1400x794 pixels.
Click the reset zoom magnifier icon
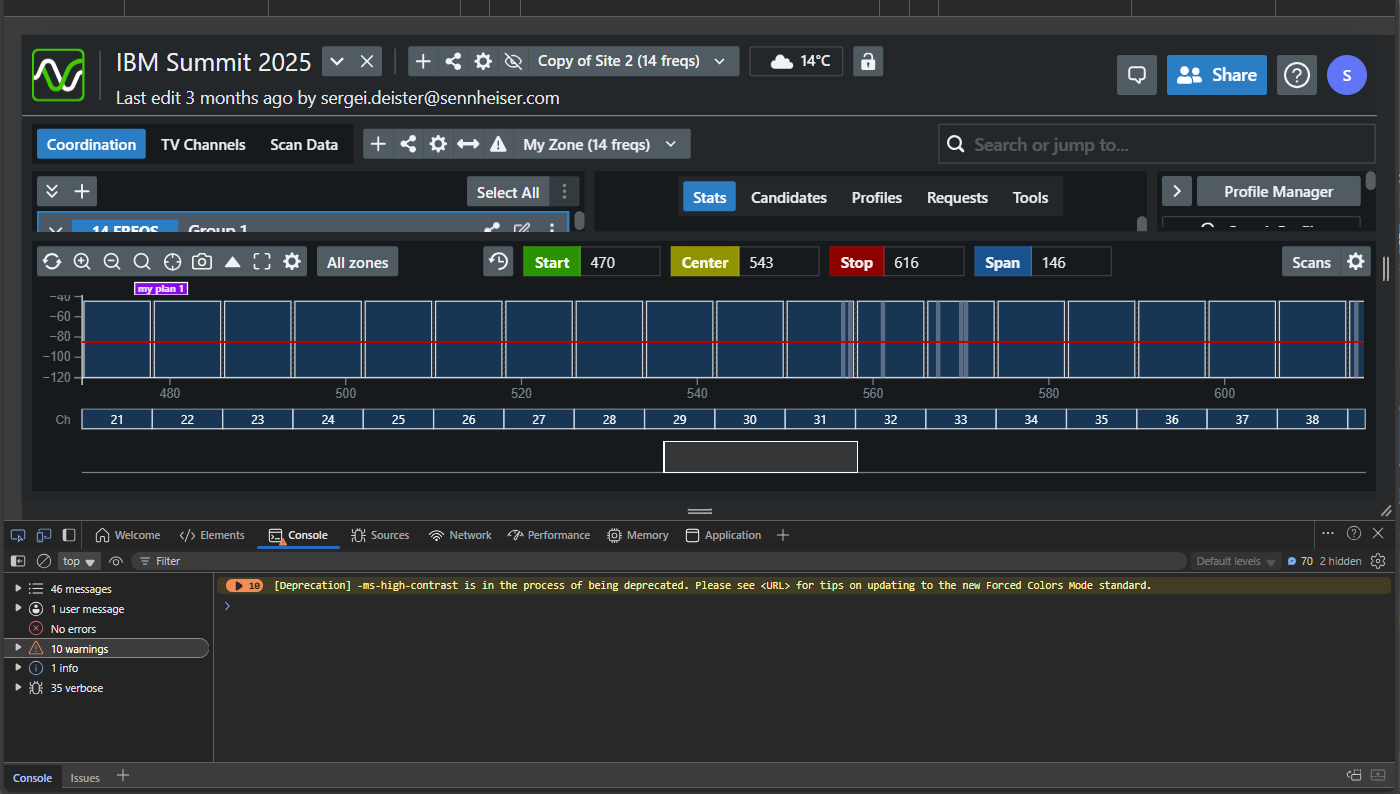142,262
